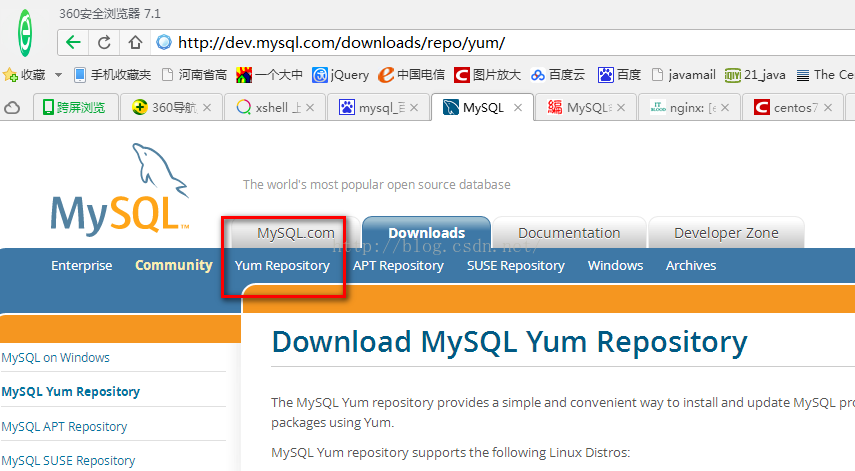This screenshot has height=471, width=855.
Task: Click the MySQL dolphin logo
Action: 120,189
